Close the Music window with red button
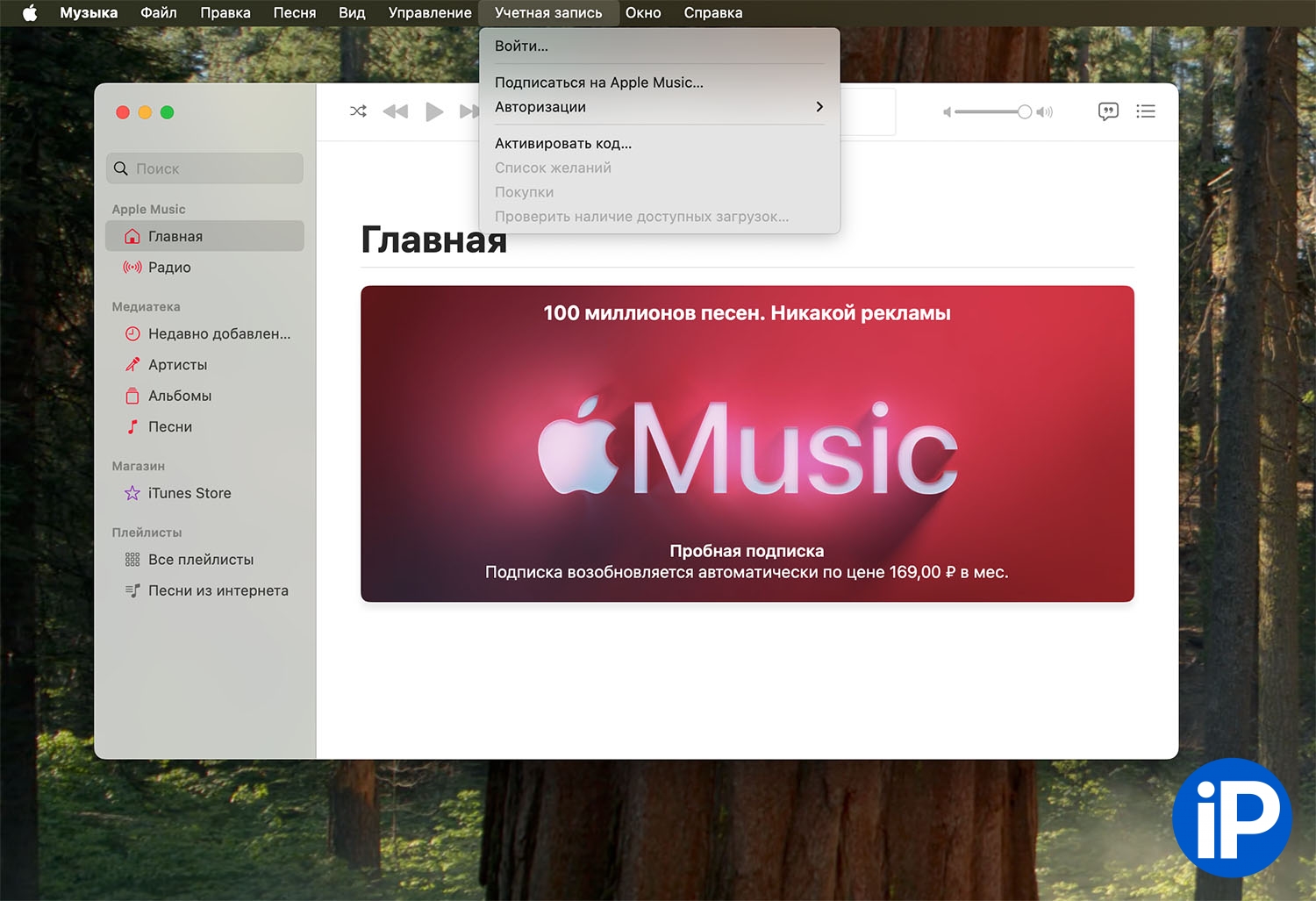The width and height of the screenshot is (1316, 901). [123, 112]
